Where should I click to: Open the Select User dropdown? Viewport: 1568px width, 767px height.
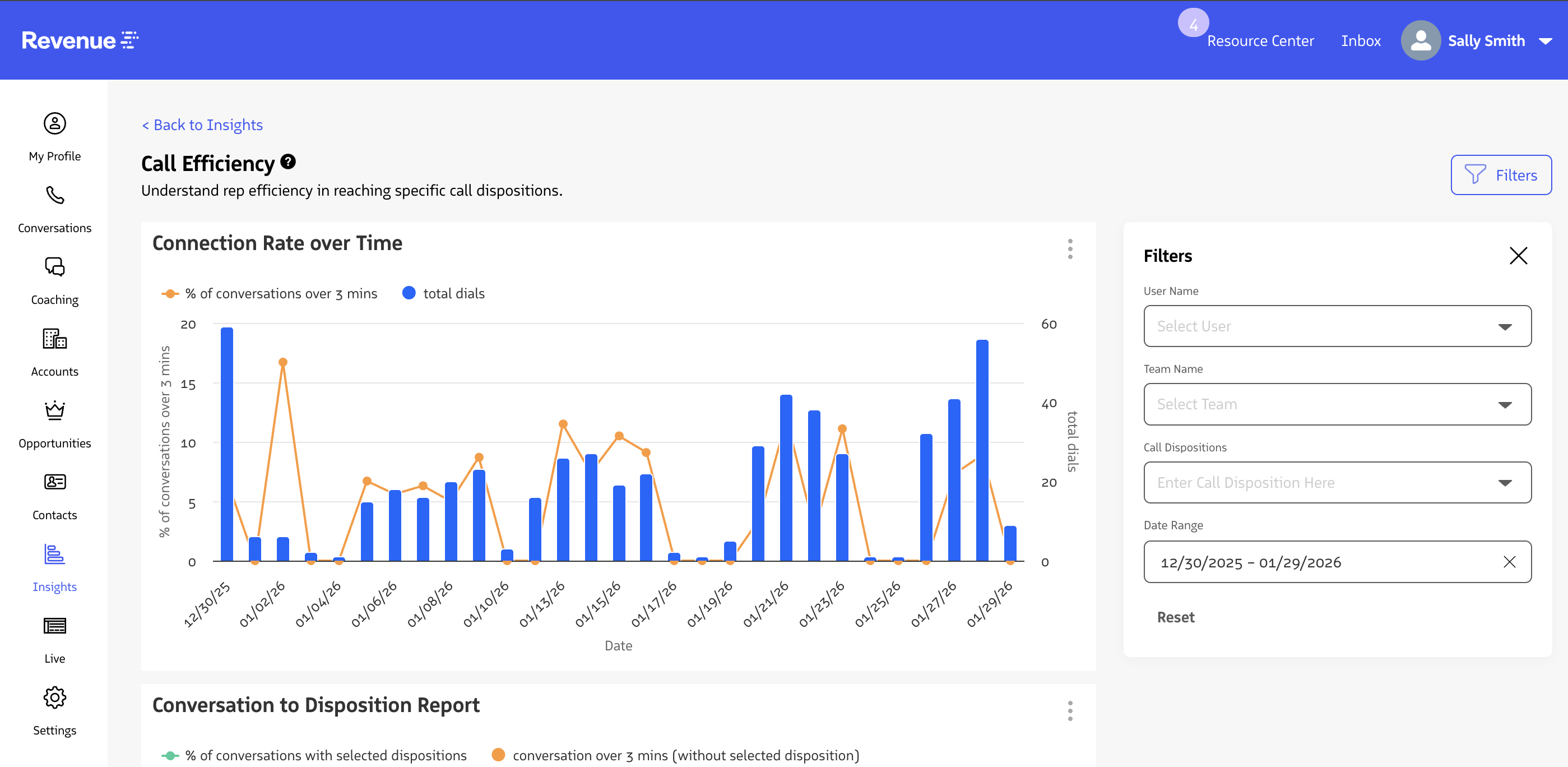point(1337,326)
